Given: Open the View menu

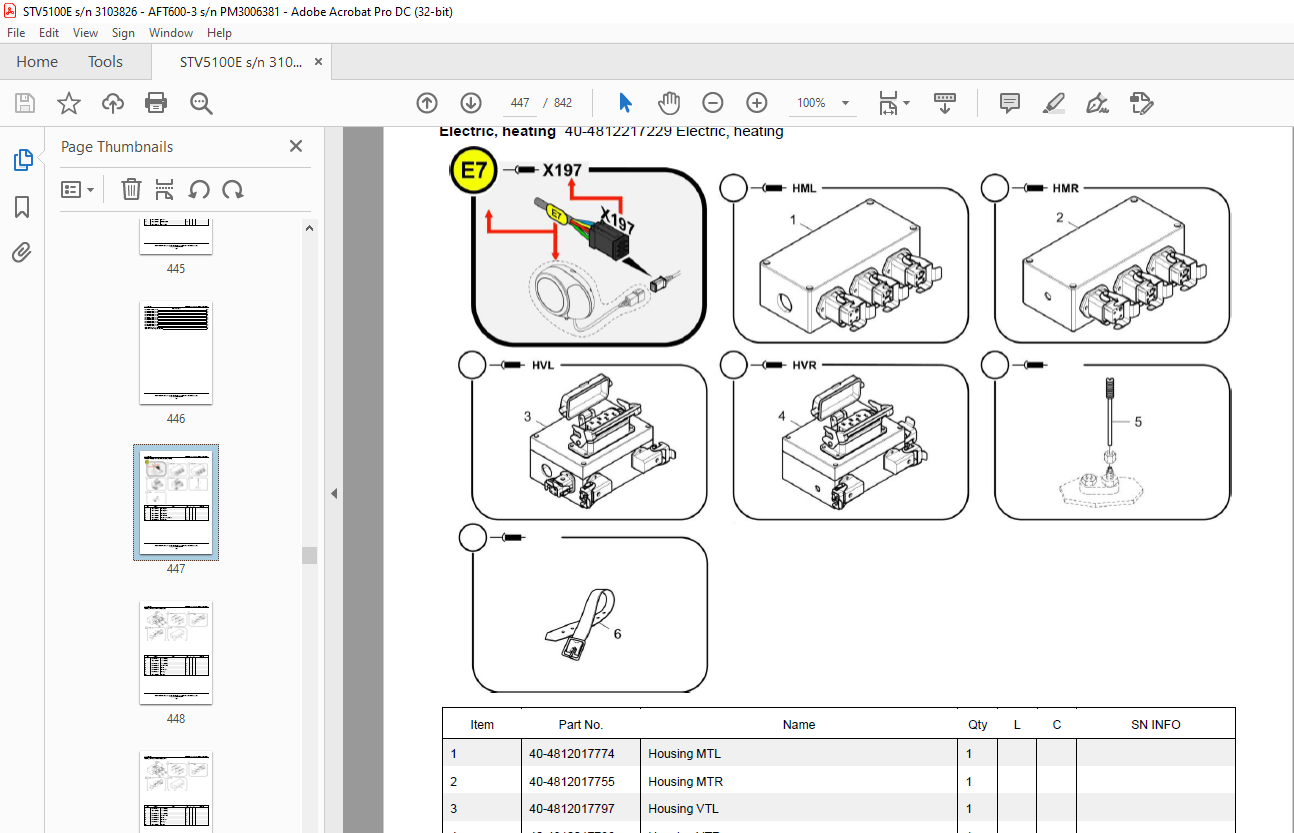Looking at the screenshot, I should 85,33.
